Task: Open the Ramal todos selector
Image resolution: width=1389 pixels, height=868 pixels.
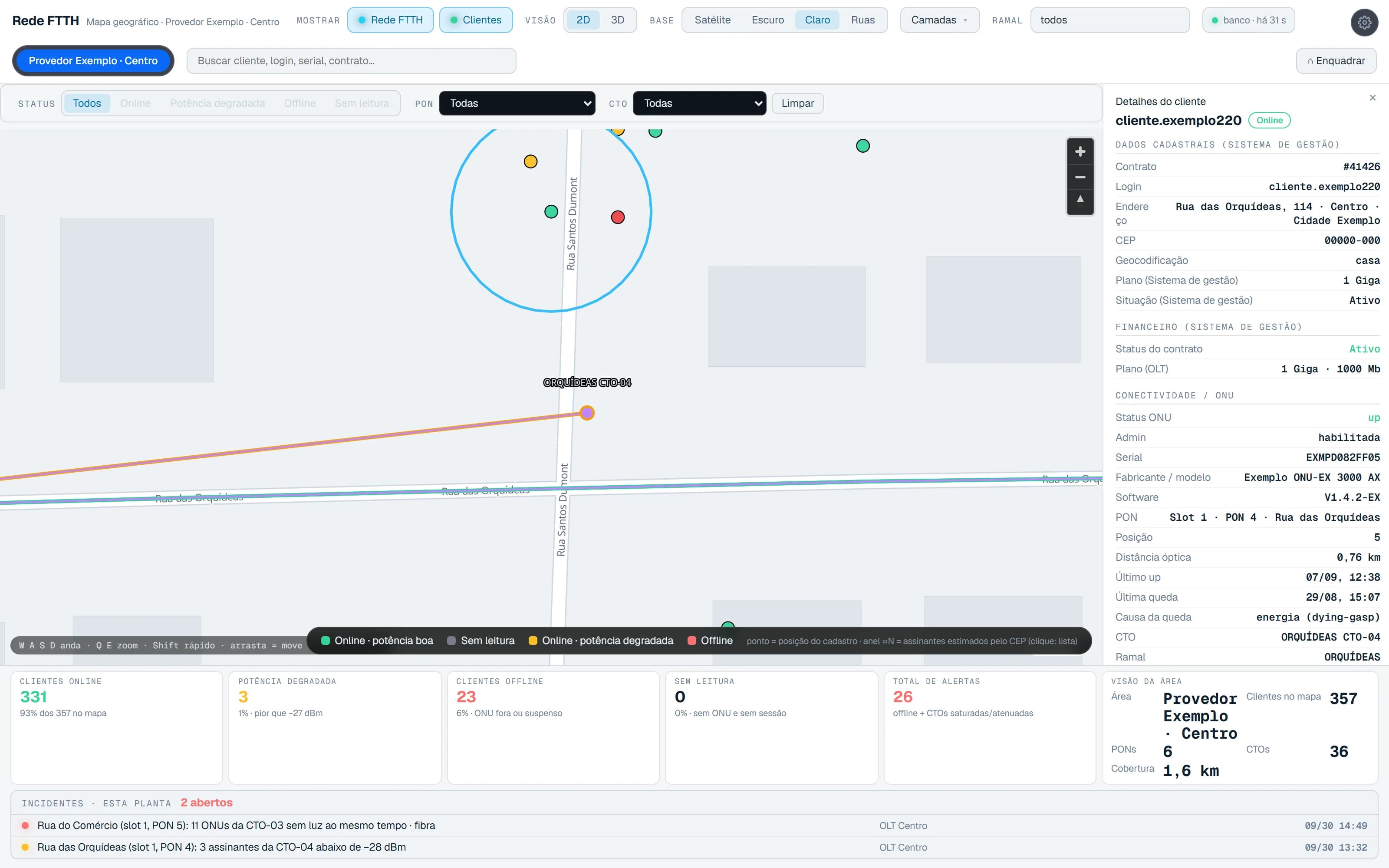Action: point(1110,20)
